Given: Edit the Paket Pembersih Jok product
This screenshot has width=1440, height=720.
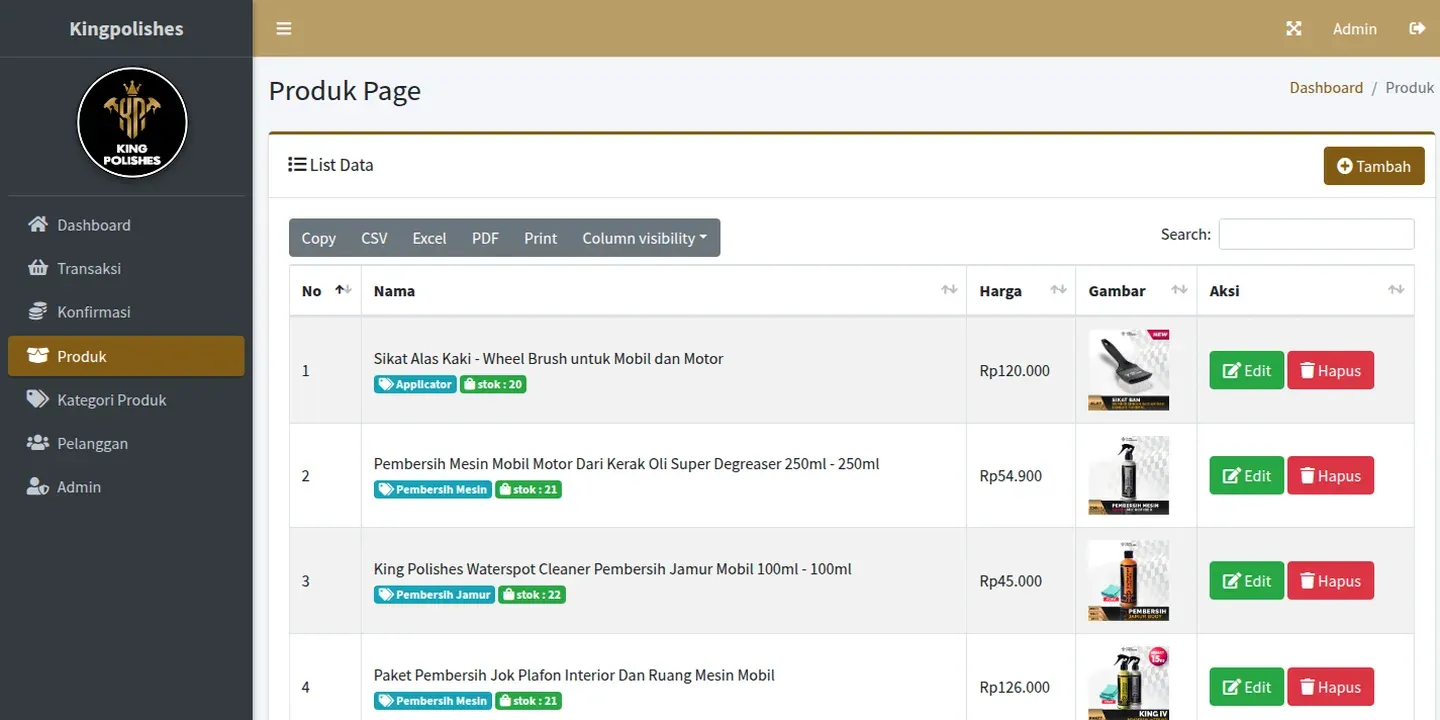Looking at the screenshot, I should coord(1246,687).
